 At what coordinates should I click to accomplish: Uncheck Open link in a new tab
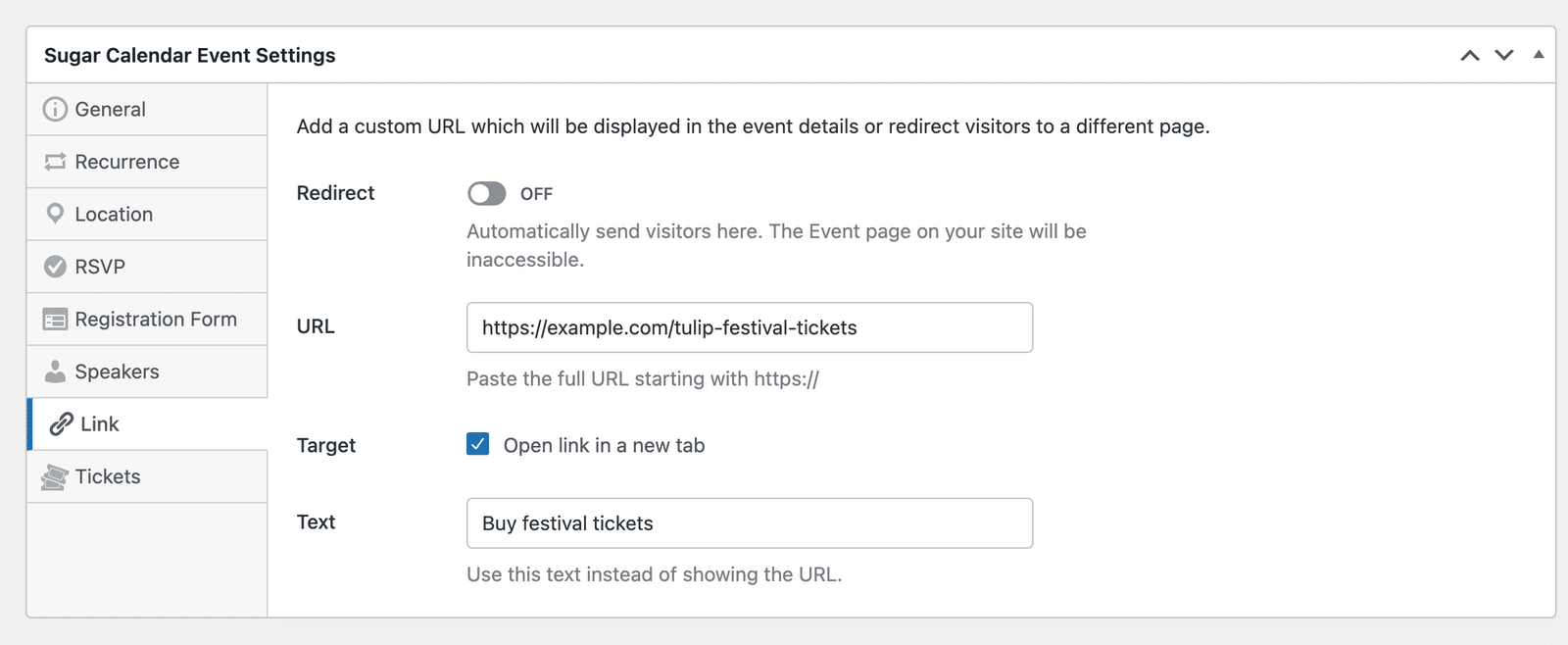478,445
